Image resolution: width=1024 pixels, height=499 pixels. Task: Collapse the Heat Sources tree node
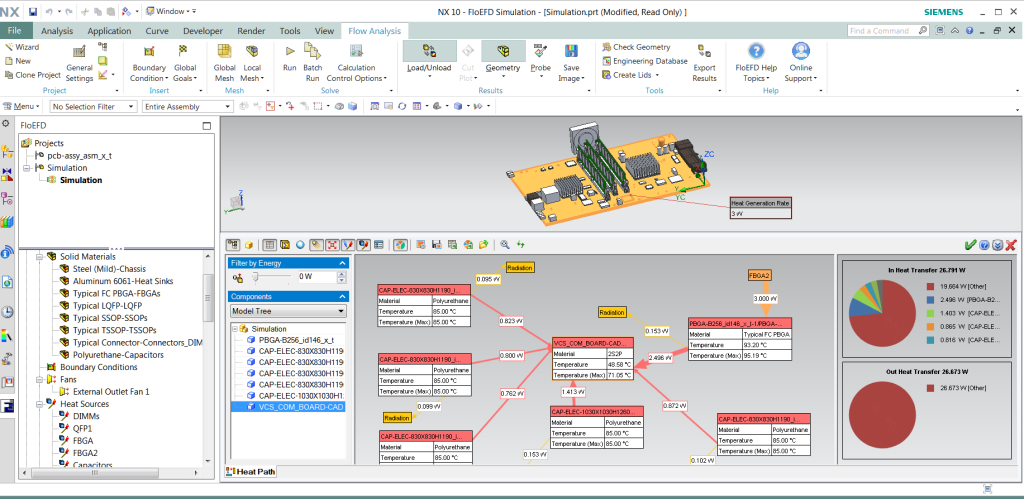coord(39,404)
